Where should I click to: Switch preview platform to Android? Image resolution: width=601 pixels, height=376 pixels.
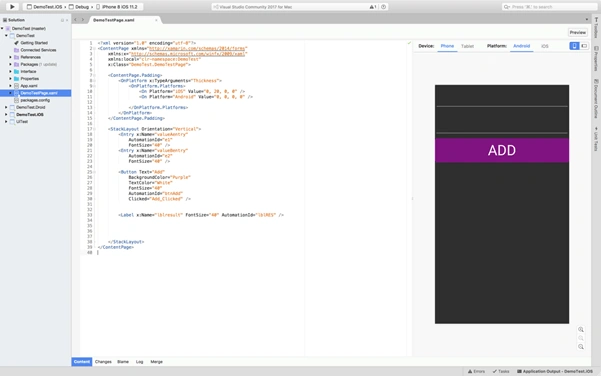tap(521, 46)
